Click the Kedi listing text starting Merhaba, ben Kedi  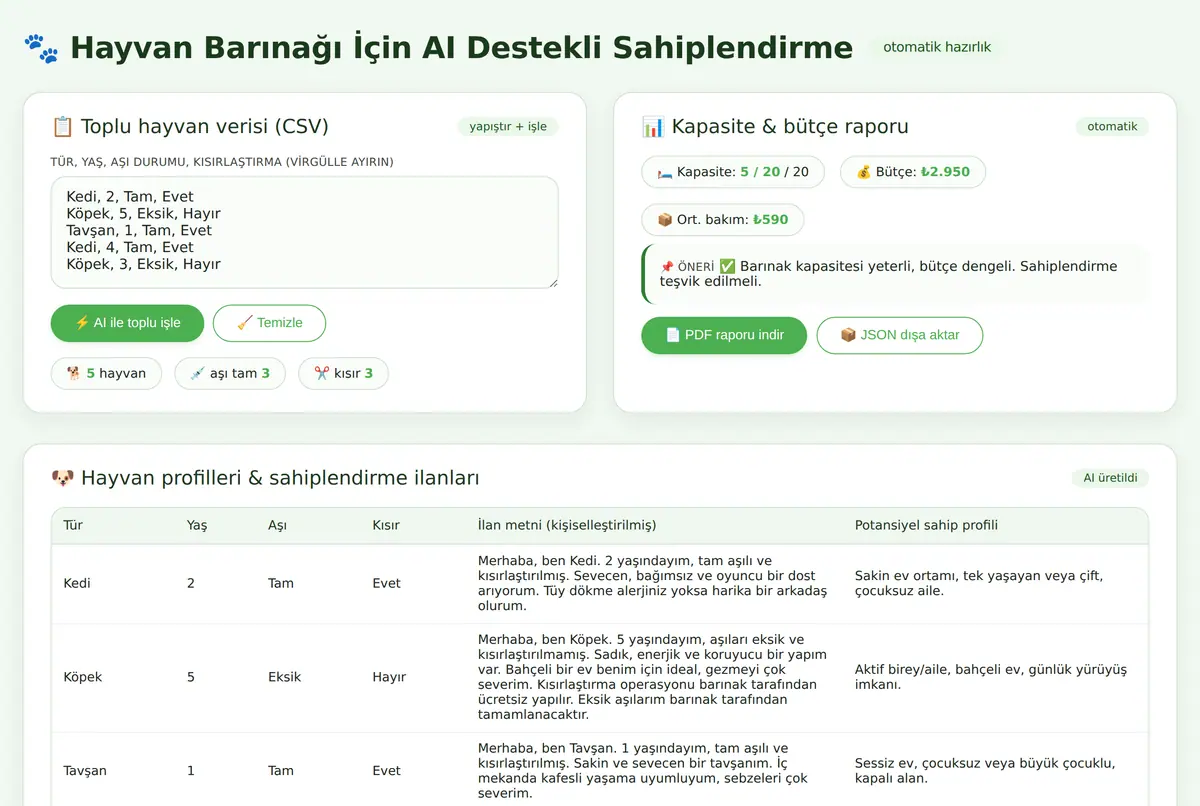(652, 583)
